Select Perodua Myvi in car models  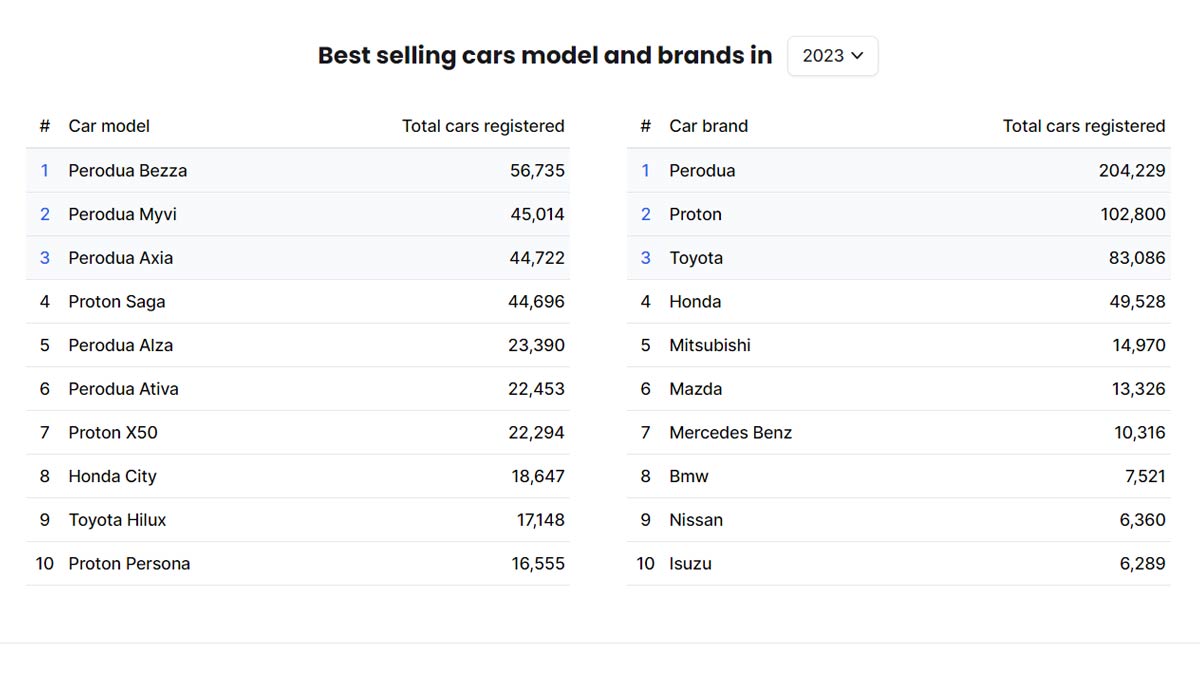click(x=123, y=214)
